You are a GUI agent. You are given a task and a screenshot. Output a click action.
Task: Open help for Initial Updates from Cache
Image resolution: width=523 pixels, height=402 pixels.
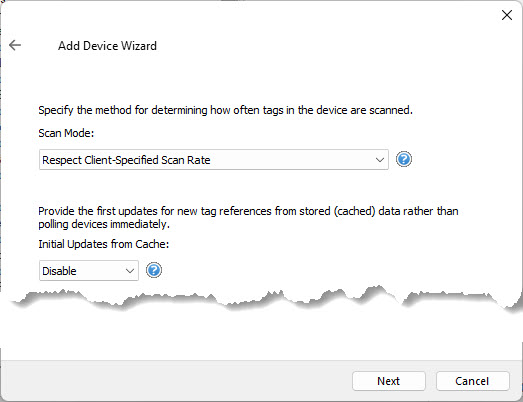pos(154,270)
